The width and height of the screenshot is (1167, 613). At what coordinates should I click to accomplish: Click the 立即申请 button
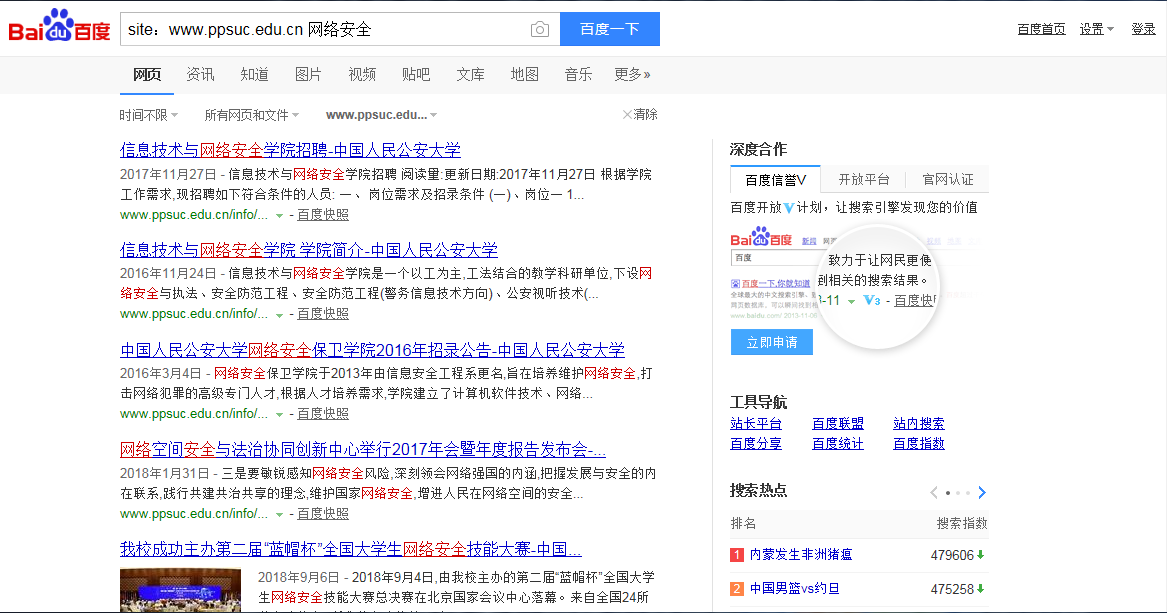click(x=772, y=342)
